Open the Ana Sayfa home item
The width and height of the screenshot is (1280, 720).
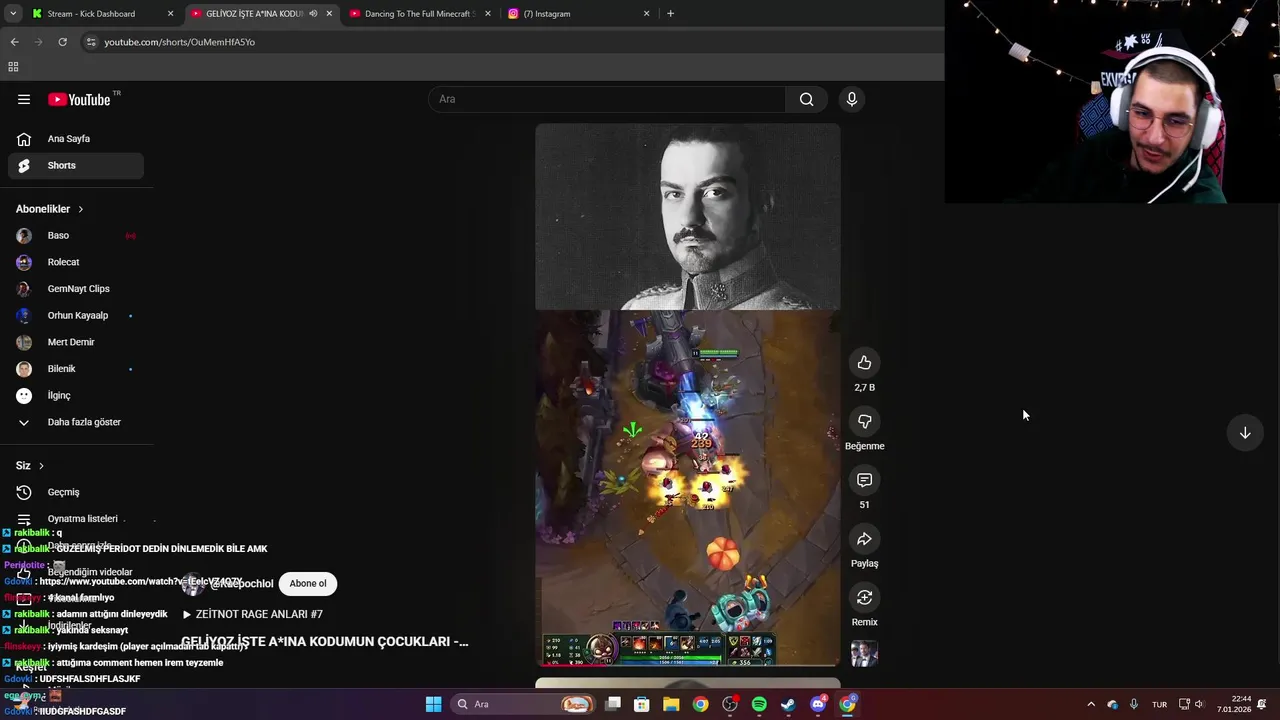76,139
